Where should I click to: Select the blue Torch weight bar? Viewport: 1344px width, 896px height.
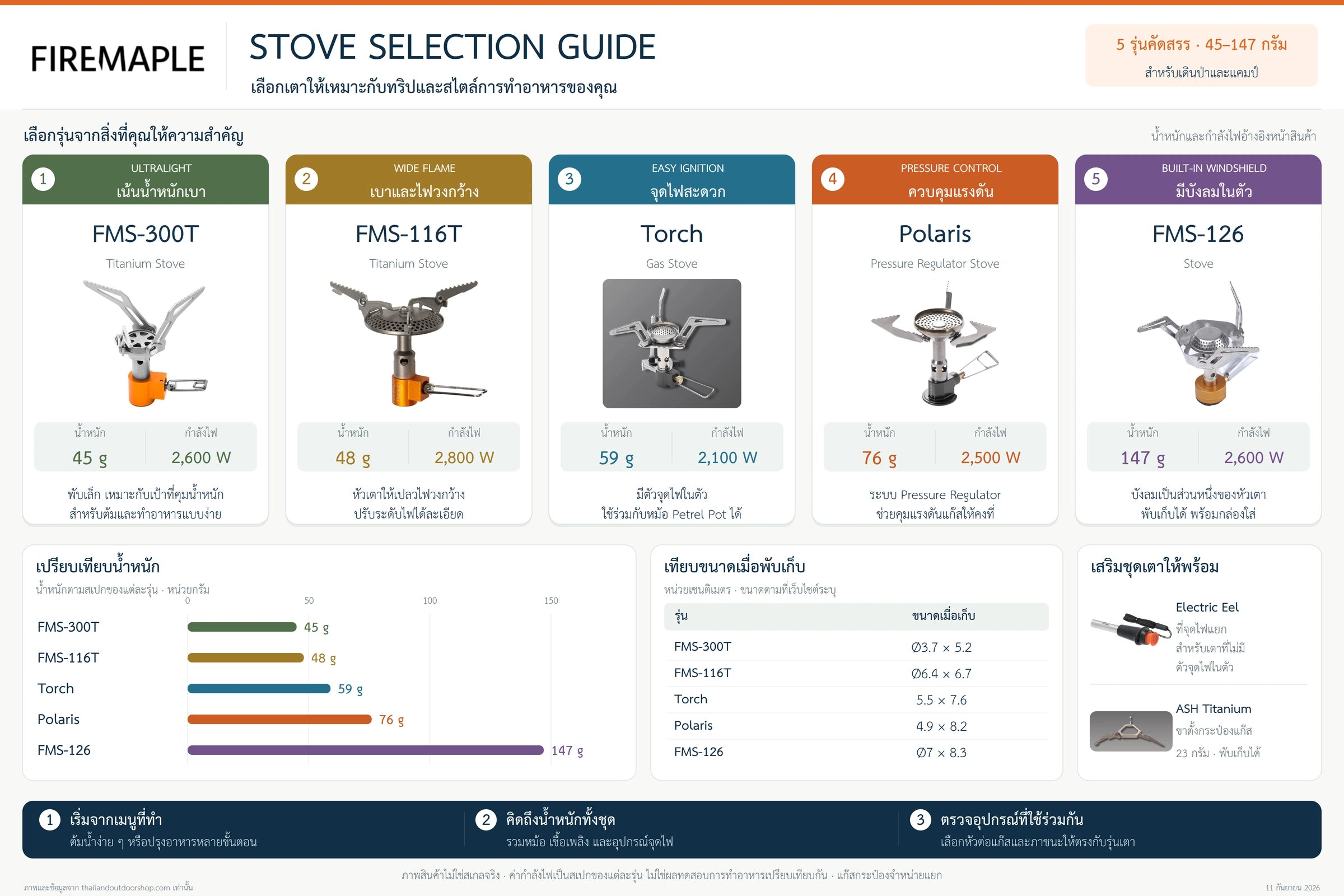point(259,689)
